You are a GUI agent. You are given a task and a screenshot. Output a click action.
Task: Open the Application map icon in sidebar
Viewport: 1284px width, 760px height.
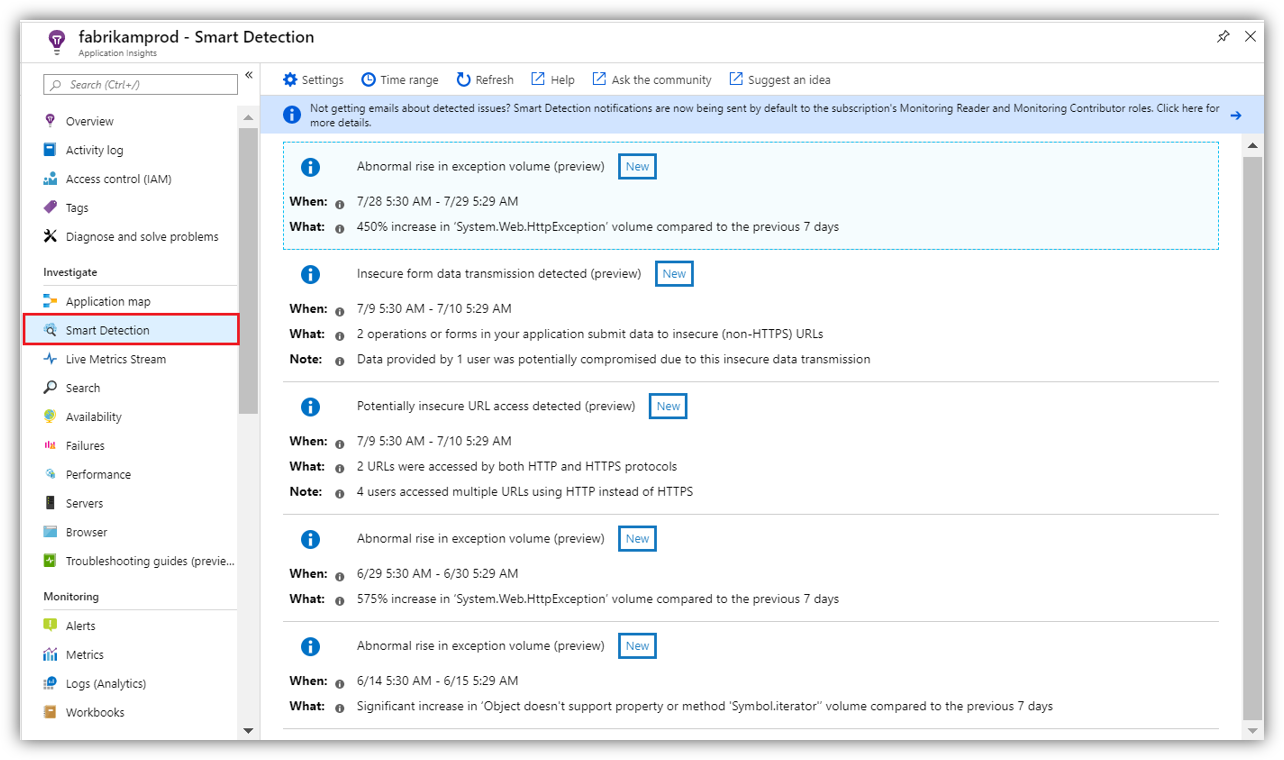pos(51,301)
